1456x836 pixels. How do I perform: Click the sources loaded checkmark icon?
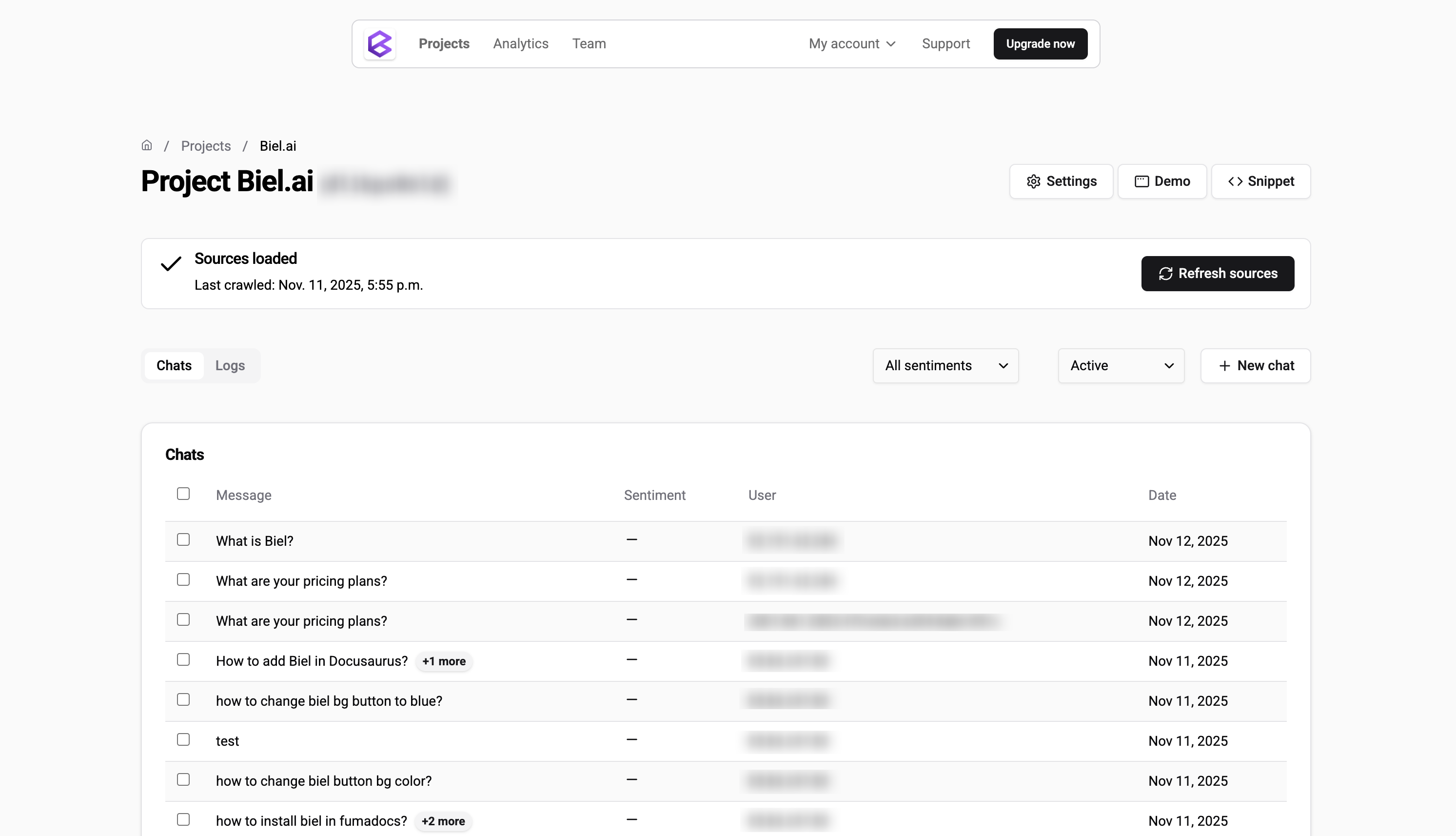171,265
